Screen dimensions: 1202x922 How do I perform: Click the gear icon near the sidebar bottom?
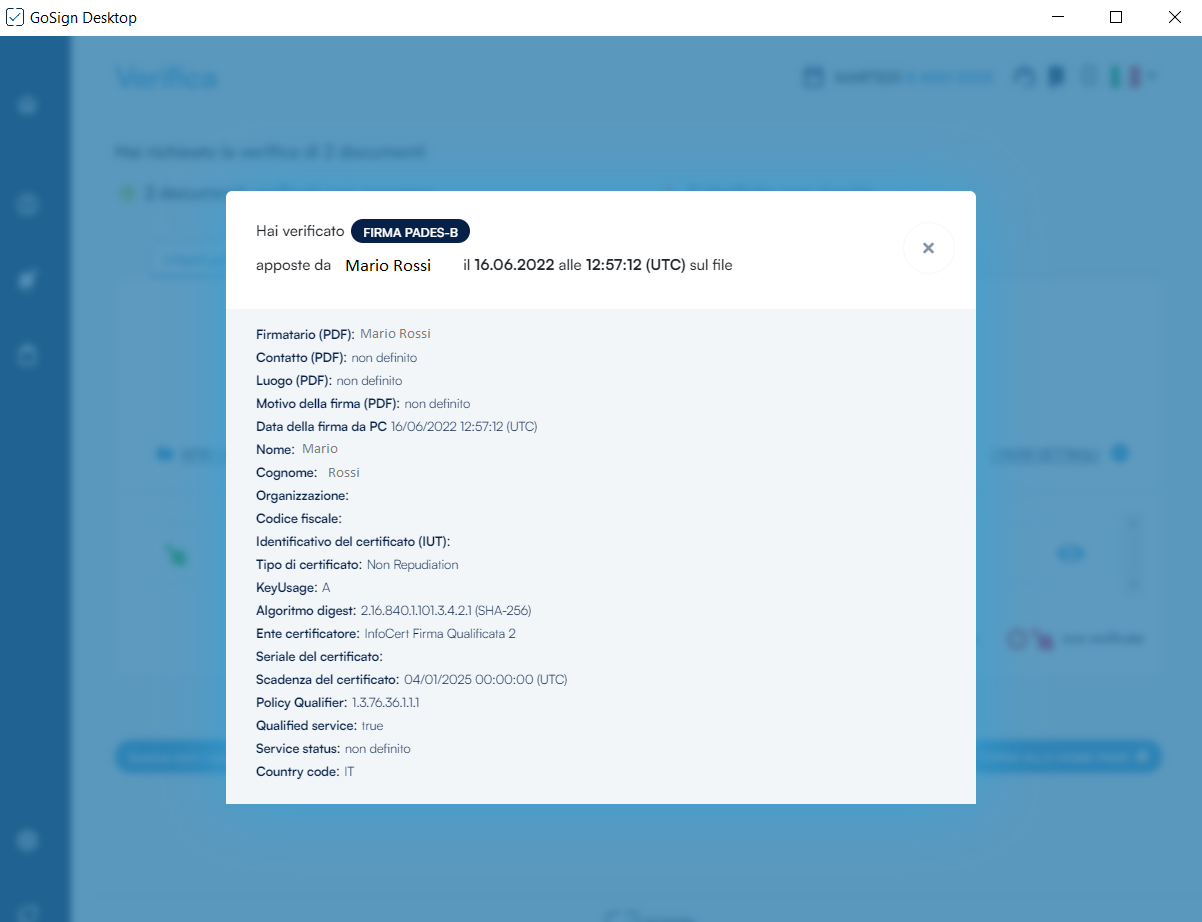click(x=28, y=840)
